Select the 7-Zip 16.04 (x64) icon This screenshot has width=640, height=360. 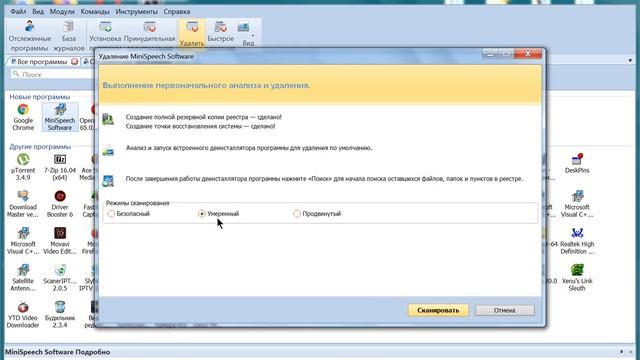pos(60,167)
